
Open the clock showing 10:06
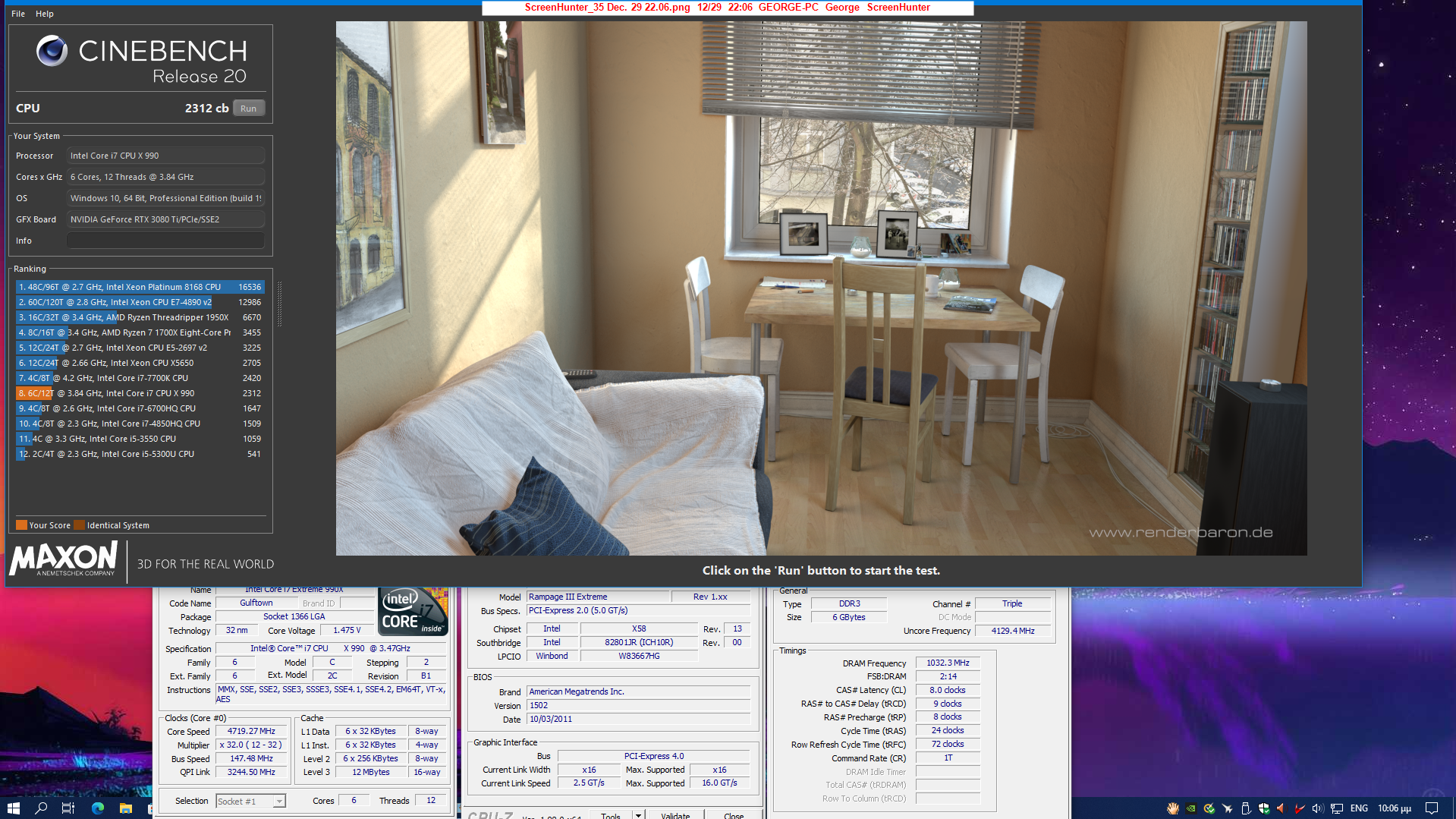point(1395,808)
